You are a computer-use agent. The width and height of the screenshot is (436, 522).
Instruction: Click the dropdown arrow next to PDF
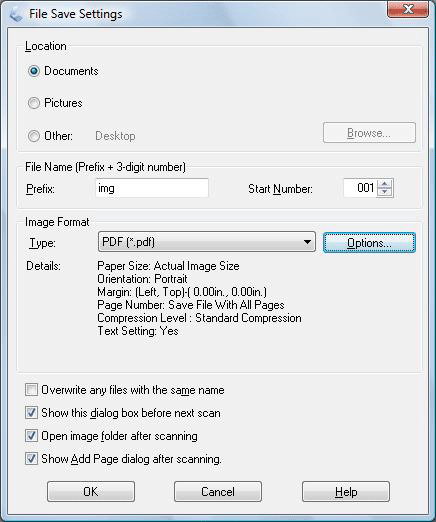pos(307,242)
